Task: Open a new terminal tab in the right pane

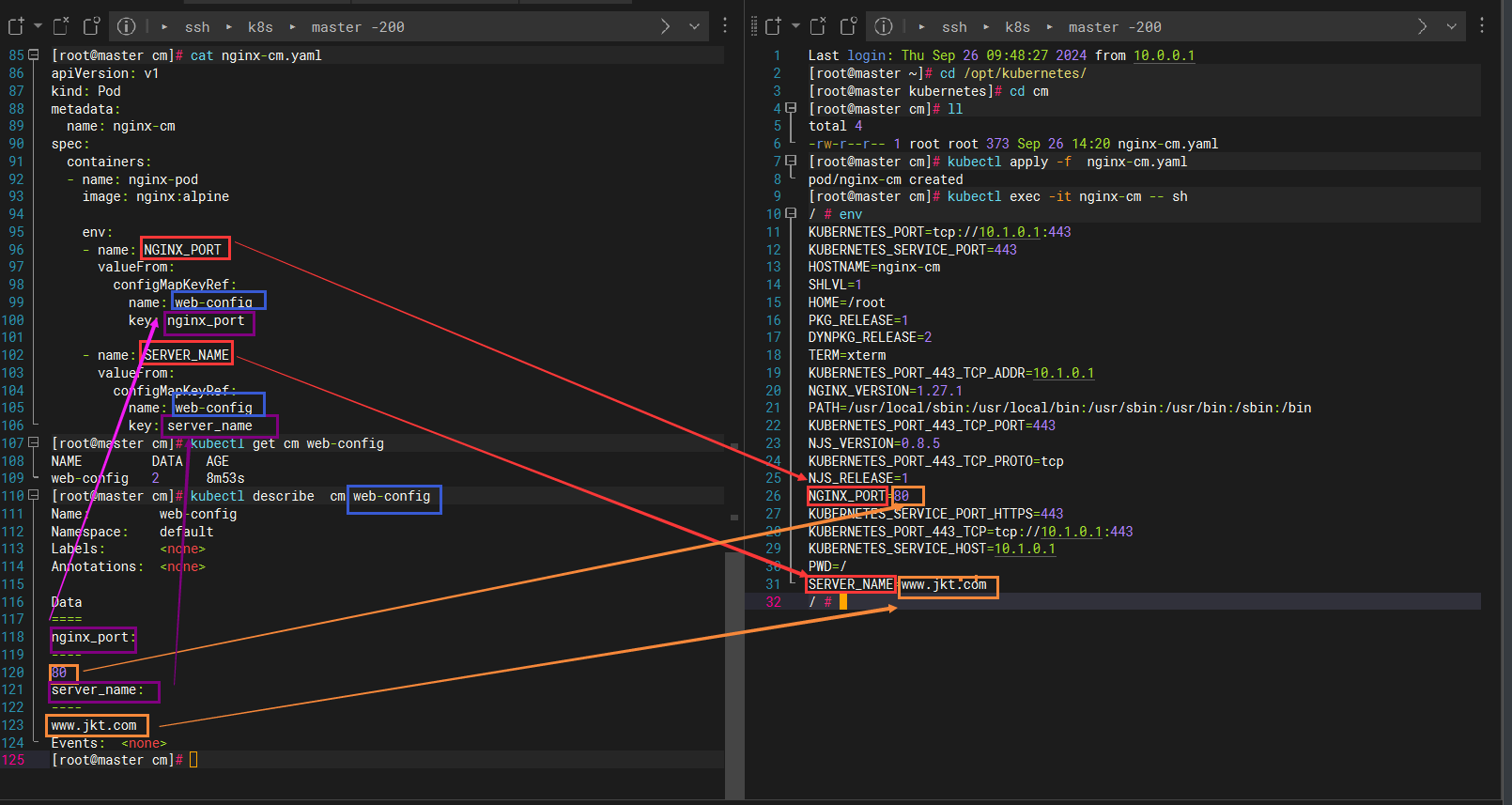Action: (x=773, y=26)
